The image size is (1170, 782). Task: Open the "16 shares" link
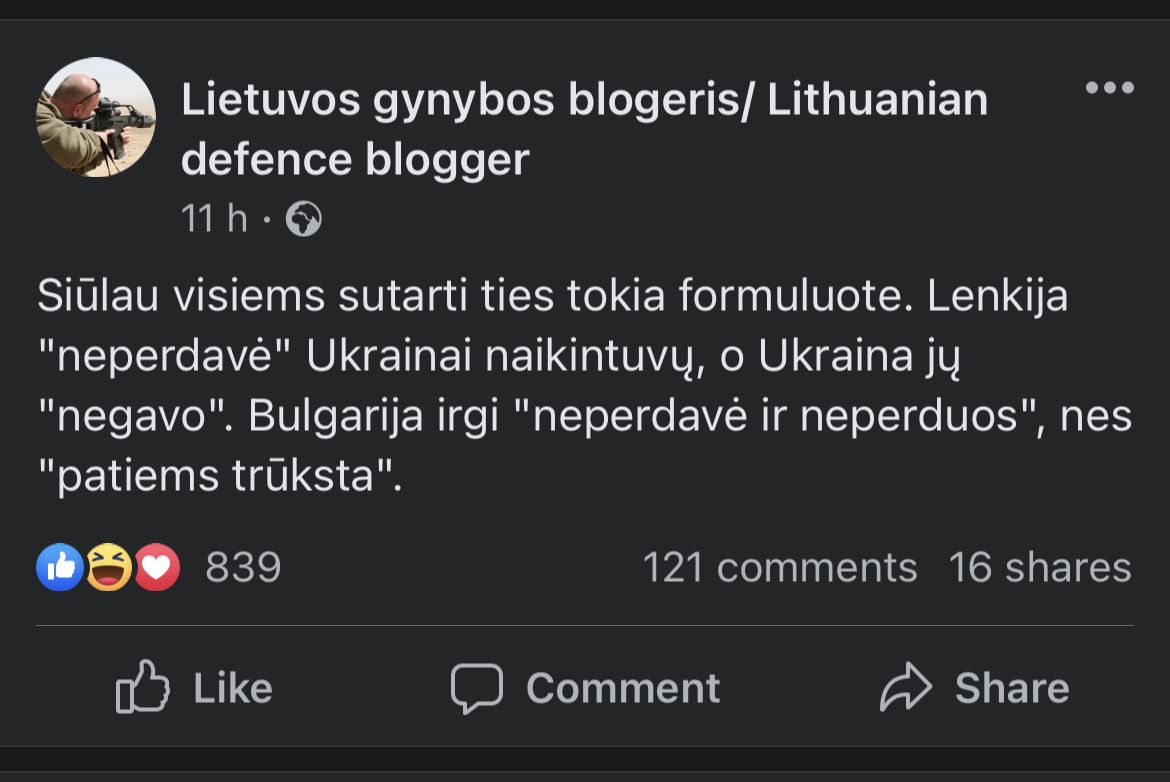click(x=1039, y=568)
